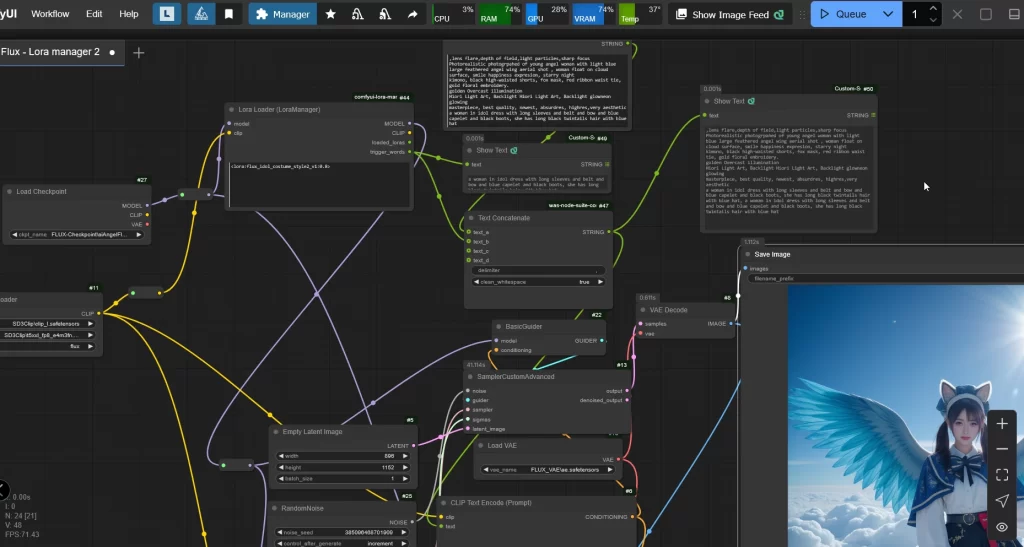Toggle link visibility with eye icon
This screenshot has height=547, width=1024.
pyautogui.click(x=1002, y=527)
